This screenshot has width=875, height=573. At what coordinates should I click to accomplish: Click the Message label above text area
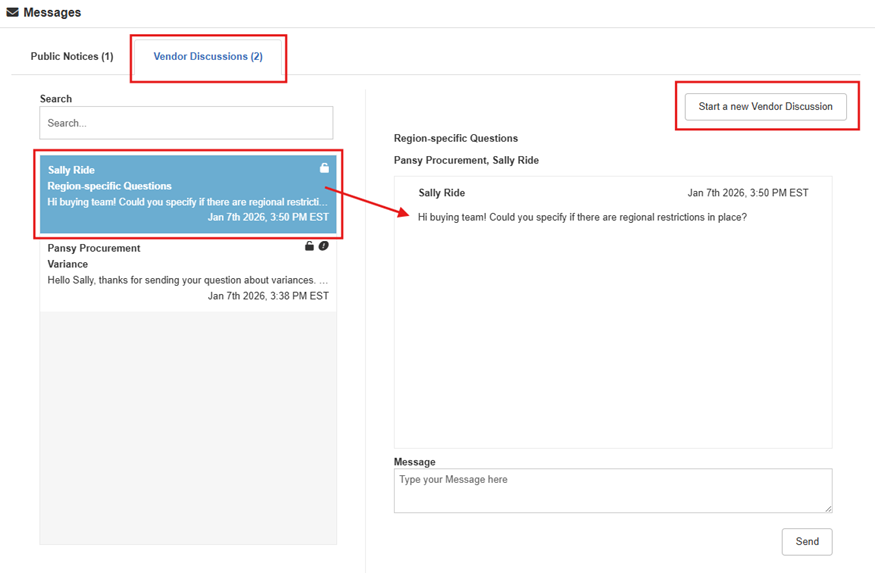[x=415, y=462]
